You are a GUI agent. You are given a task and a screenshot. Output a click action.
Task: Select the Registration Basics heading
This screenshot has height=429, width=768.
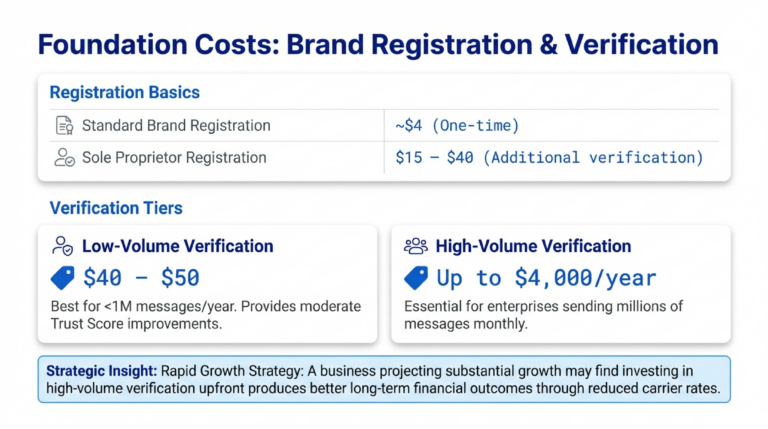coord(125,92)
